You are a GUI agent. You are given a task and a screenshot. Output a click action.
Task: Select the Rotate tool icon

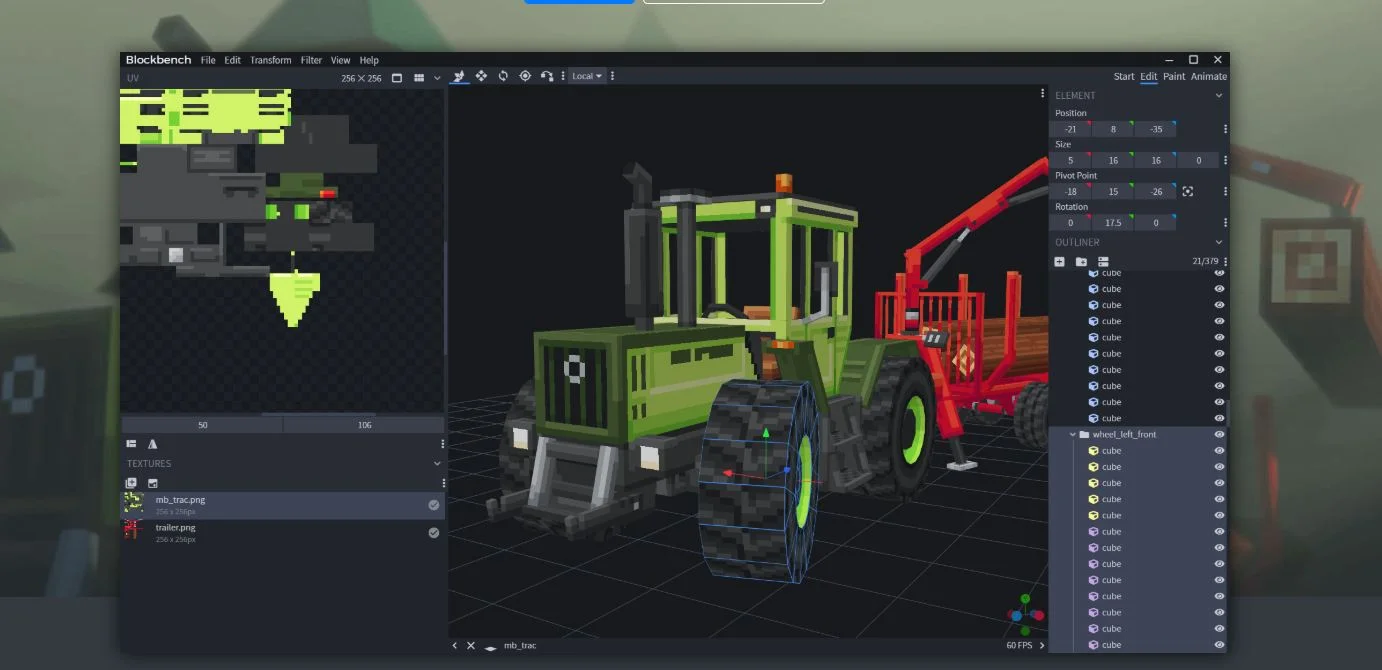(x=503, y=76)
